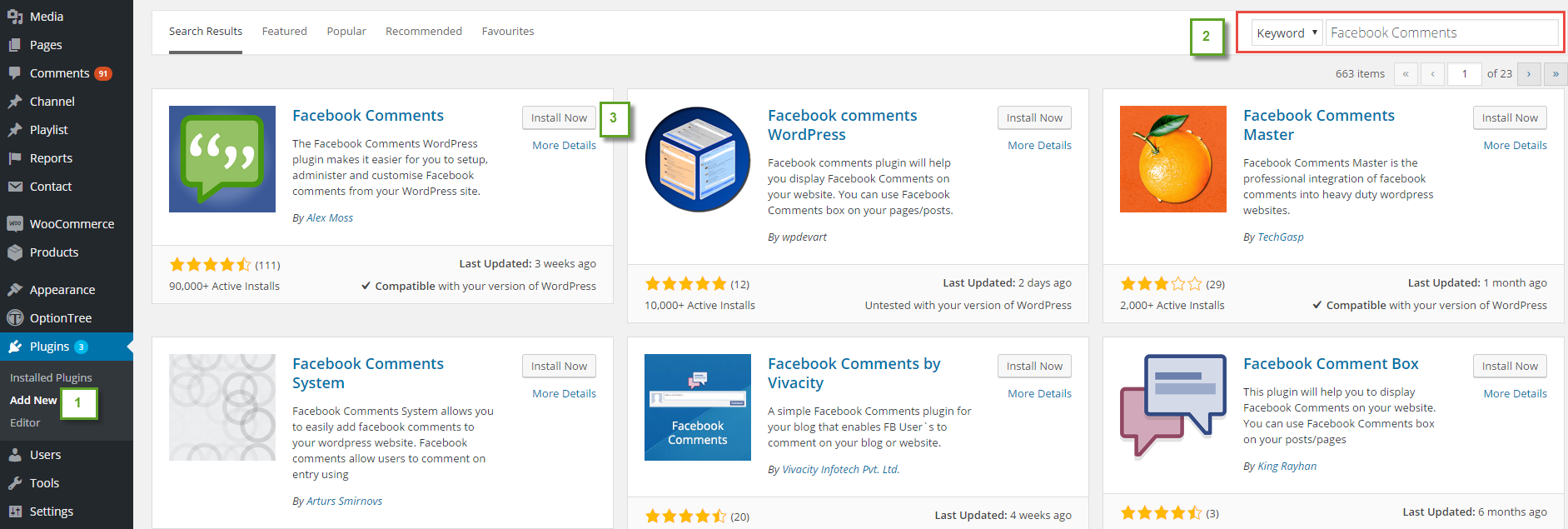Go to first page of results
This screenshot has height=529, width=1568.
pos(1405,74)
